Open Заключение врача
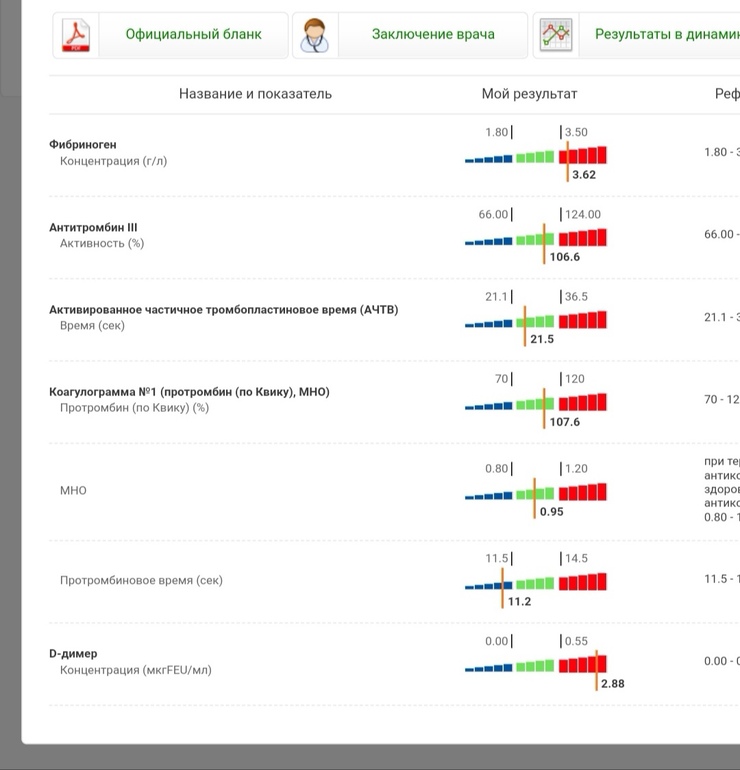 (432, 35)
